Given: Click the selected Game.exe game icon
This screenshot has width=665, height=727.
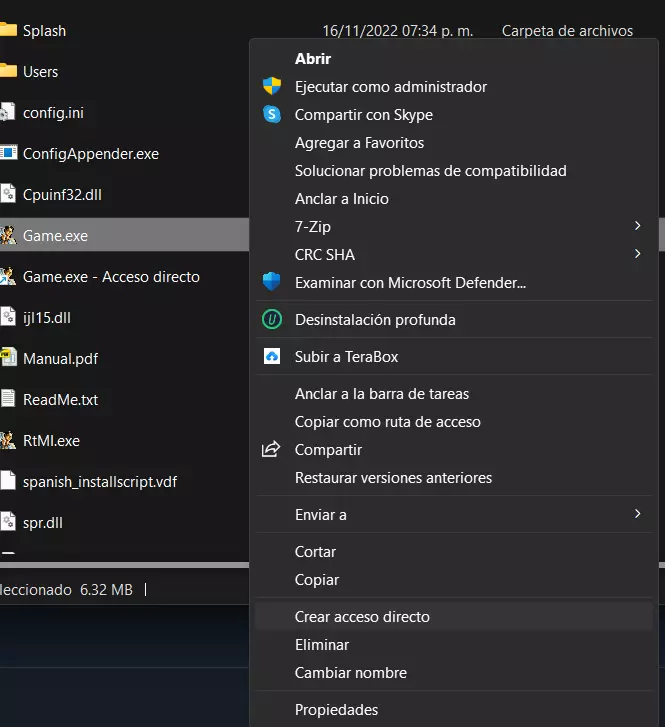Looking at the screenshot, I should coord(8,236).
